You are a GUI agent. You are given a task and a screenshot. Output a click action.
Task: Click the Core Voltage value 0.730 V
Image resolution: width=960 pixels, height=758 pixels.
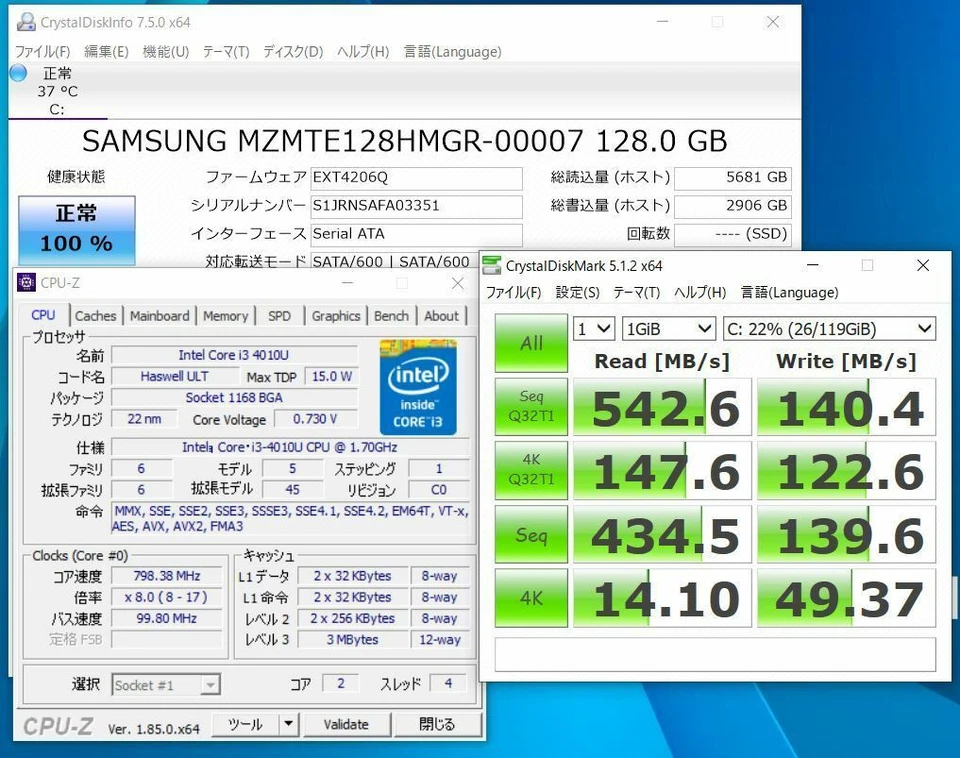click(315, 419)
